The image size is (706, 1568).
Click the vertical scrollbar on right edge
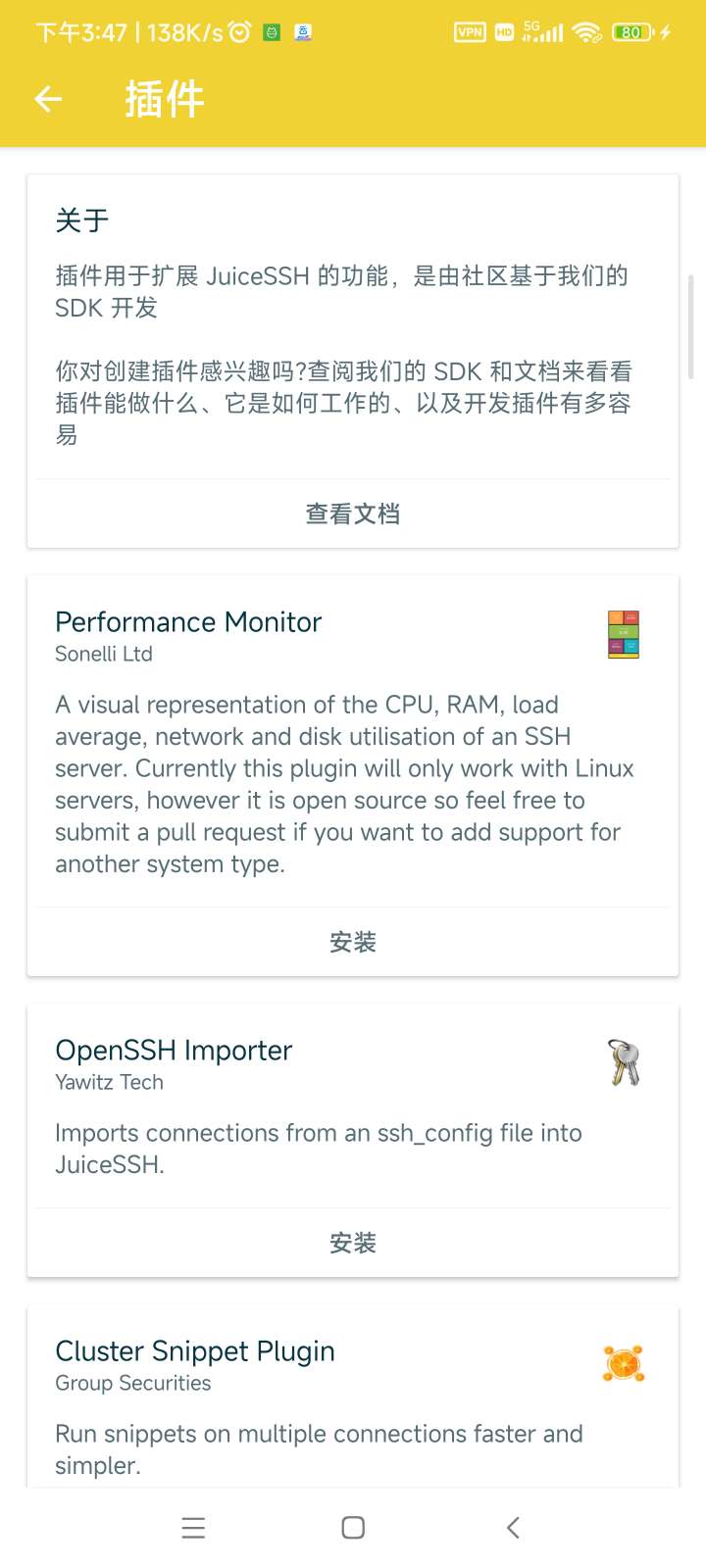pos(691,326)
